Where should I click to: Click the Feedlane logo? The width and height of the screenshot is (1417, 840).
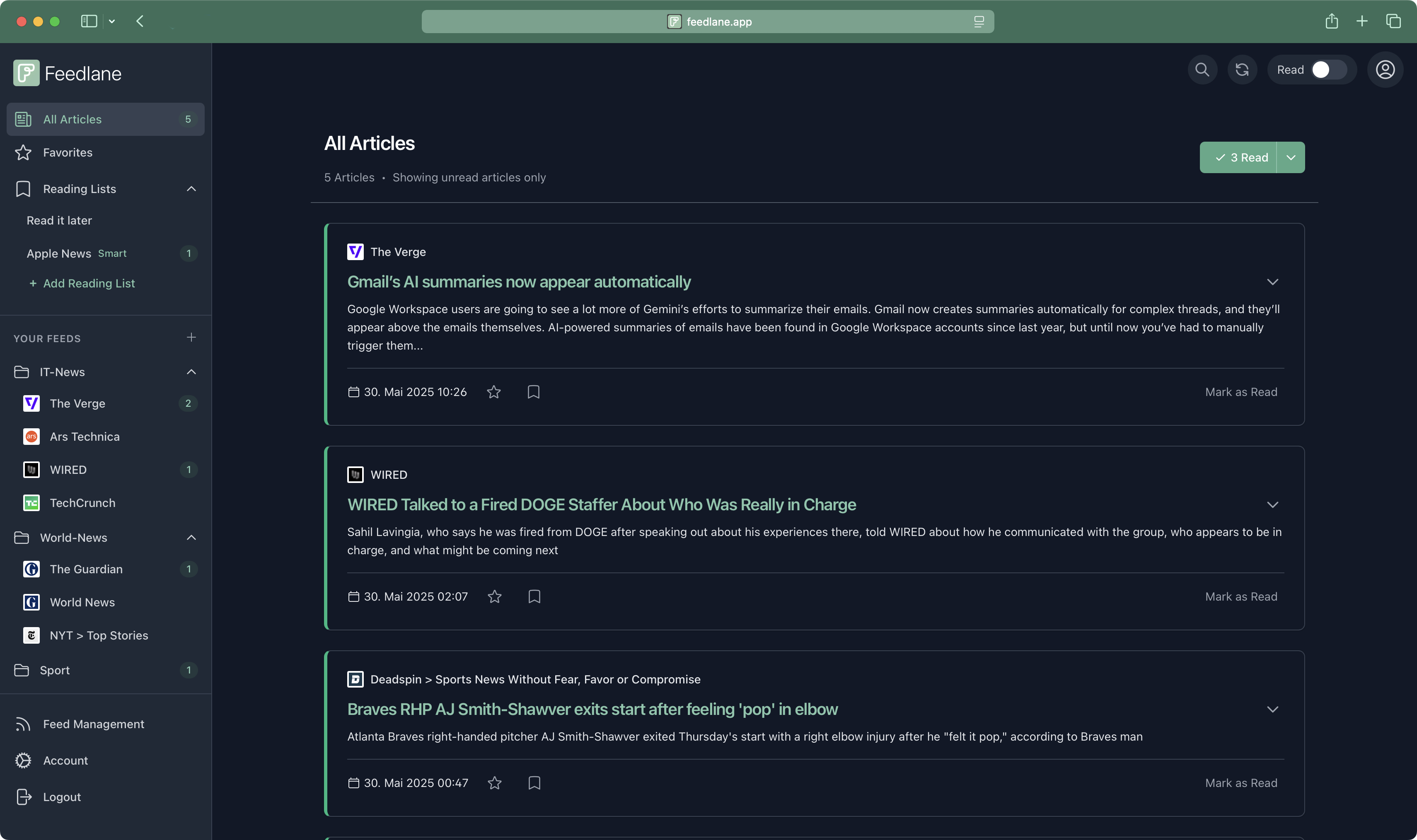click(67, 73)
